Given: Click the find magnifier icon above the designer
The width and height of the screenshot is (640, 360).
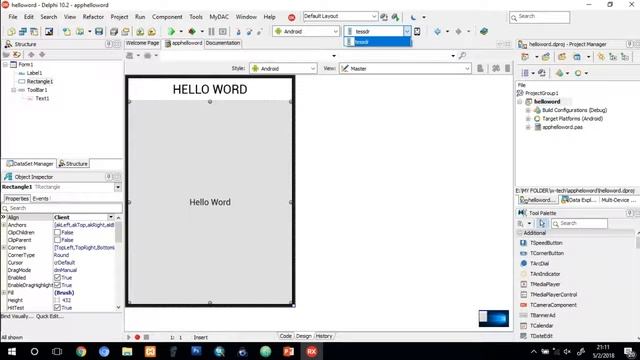Looking at the screenshot, I should [462, 56].
